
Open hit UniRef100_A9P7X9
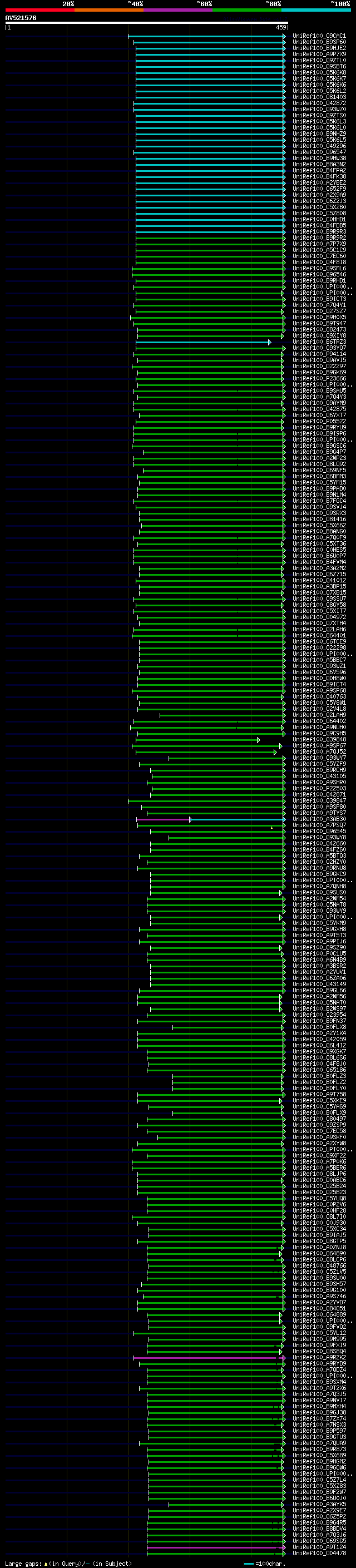(x=319, y=54)
